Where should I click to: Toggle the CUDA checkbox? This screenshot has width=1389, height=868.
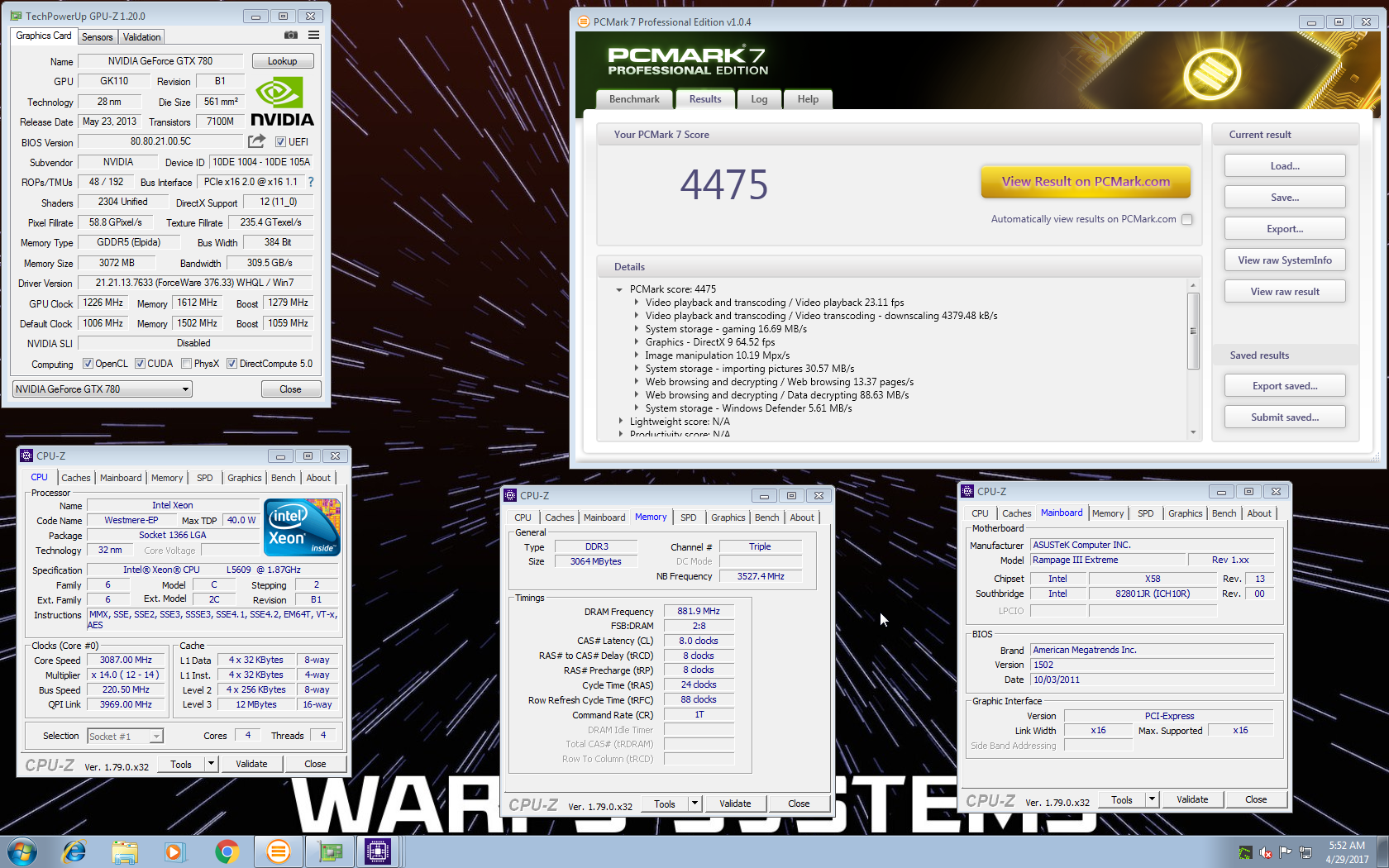[x=140, y=364]
